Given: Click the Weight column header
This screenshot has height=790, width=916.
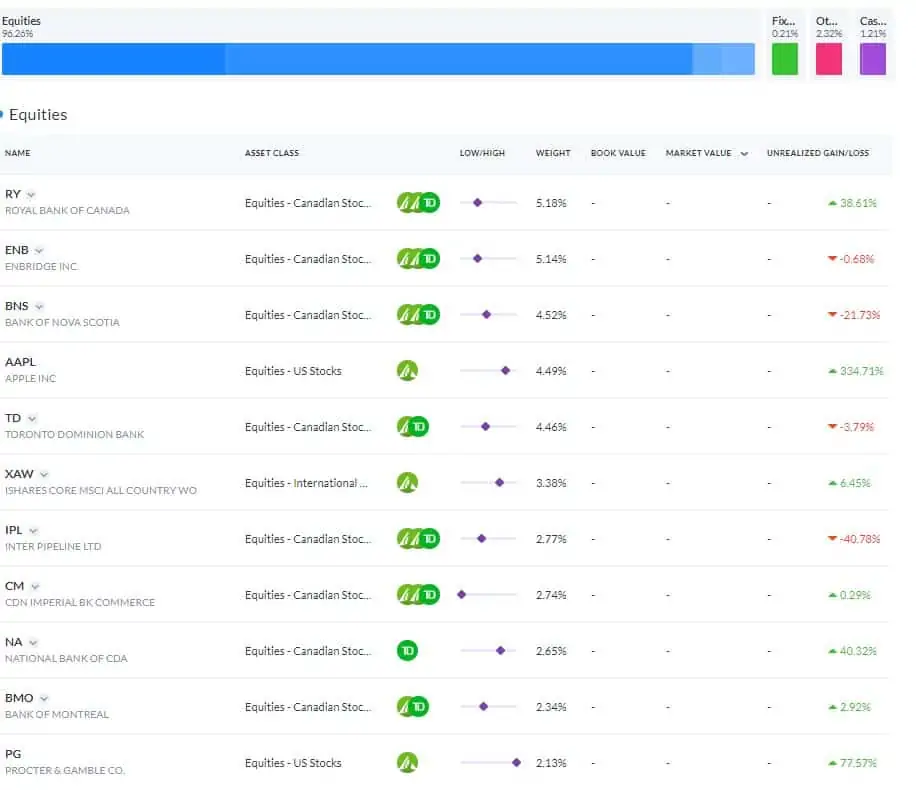Looking at the screenshot, I should [x=553, y=153].
